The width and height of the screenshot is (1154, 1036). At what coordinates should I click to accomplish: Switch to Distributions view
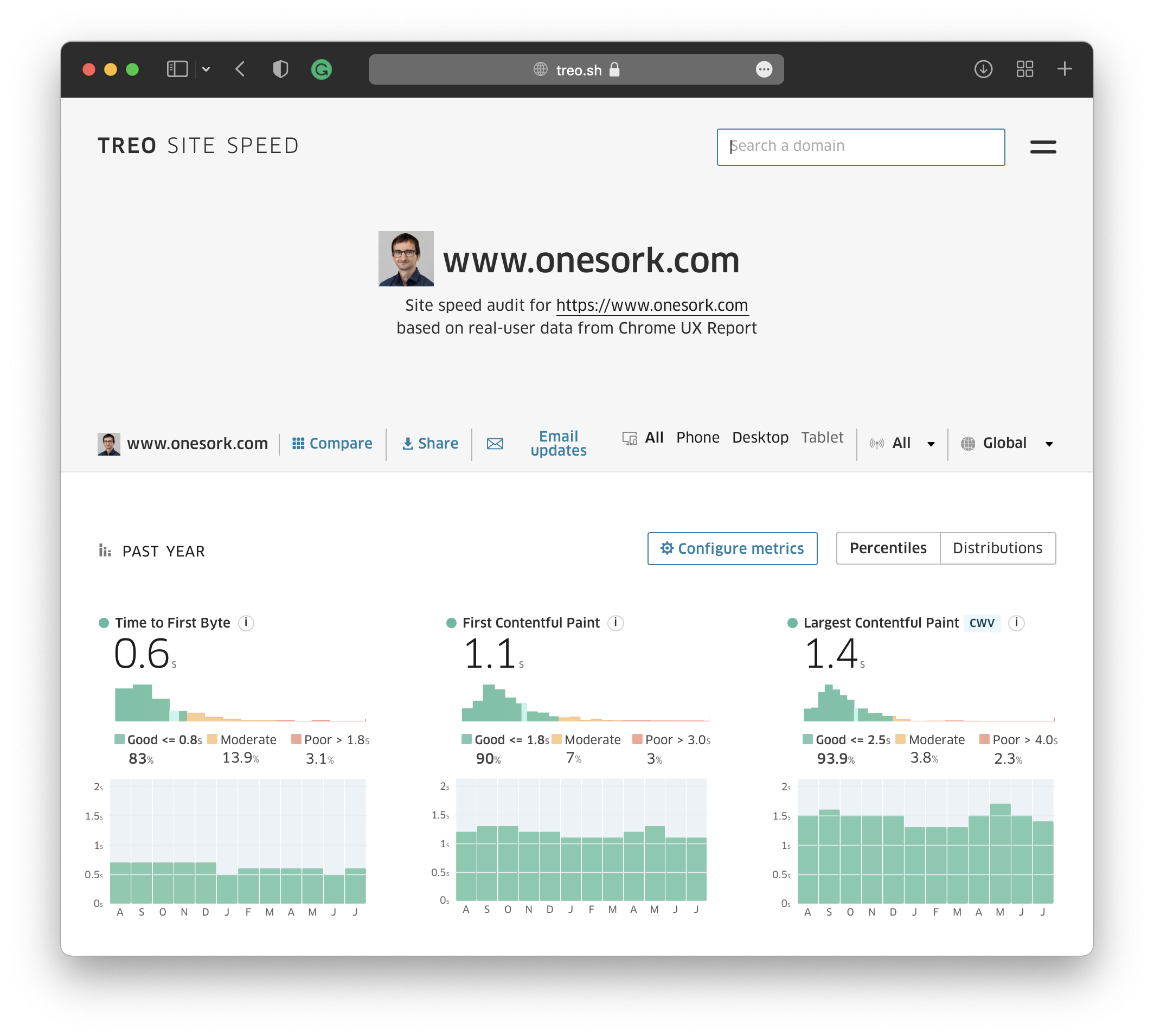997,548
